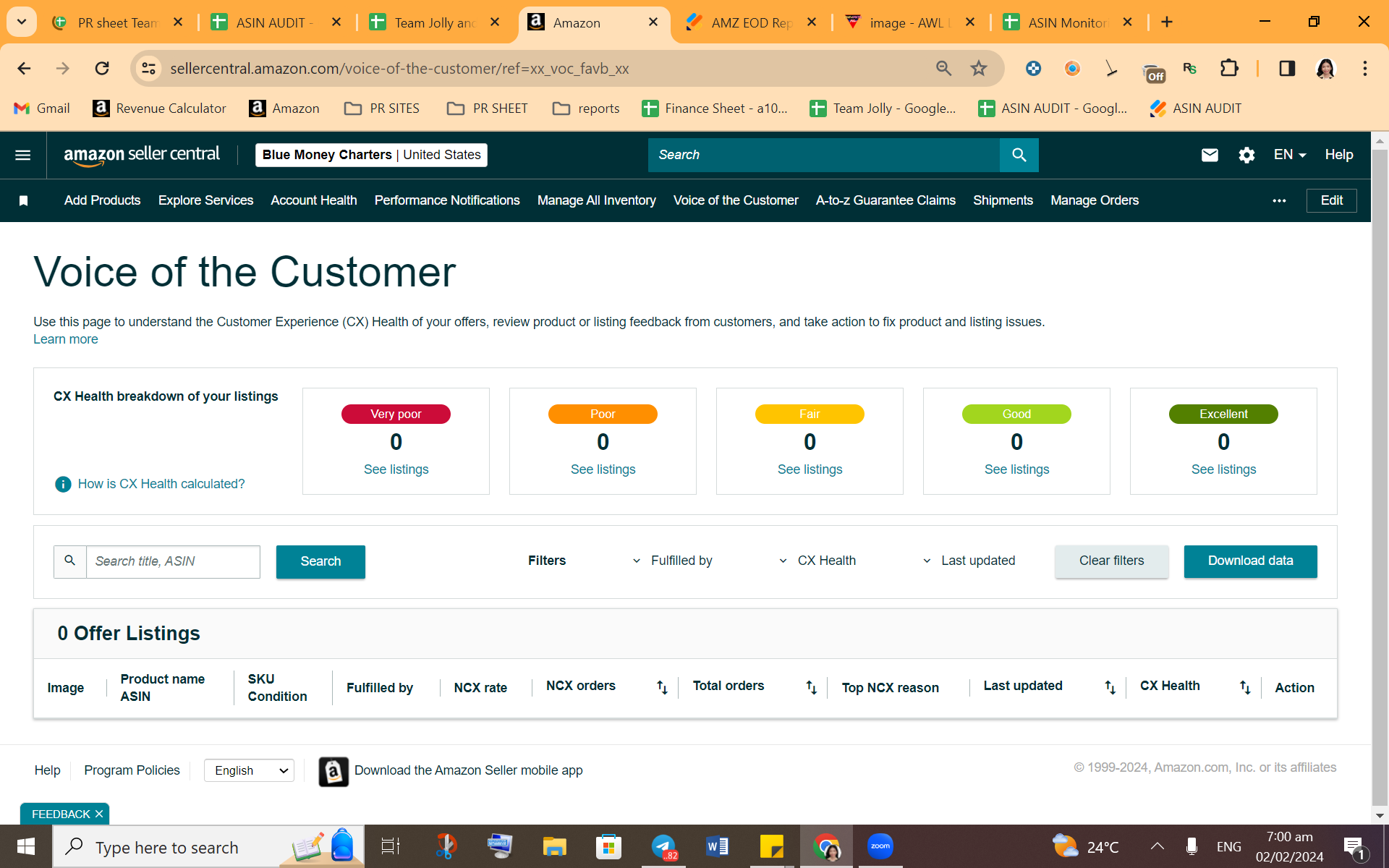Open the Revenue Calculator bookmark

(159, 109)
